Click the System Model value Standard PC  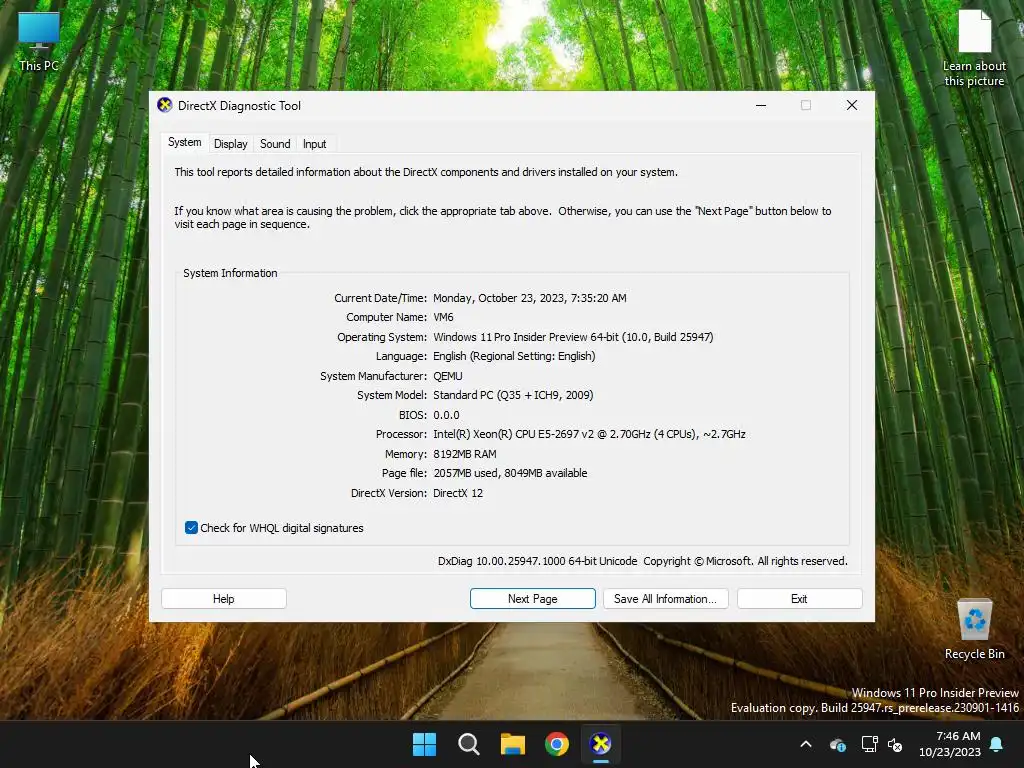[513, 395]
